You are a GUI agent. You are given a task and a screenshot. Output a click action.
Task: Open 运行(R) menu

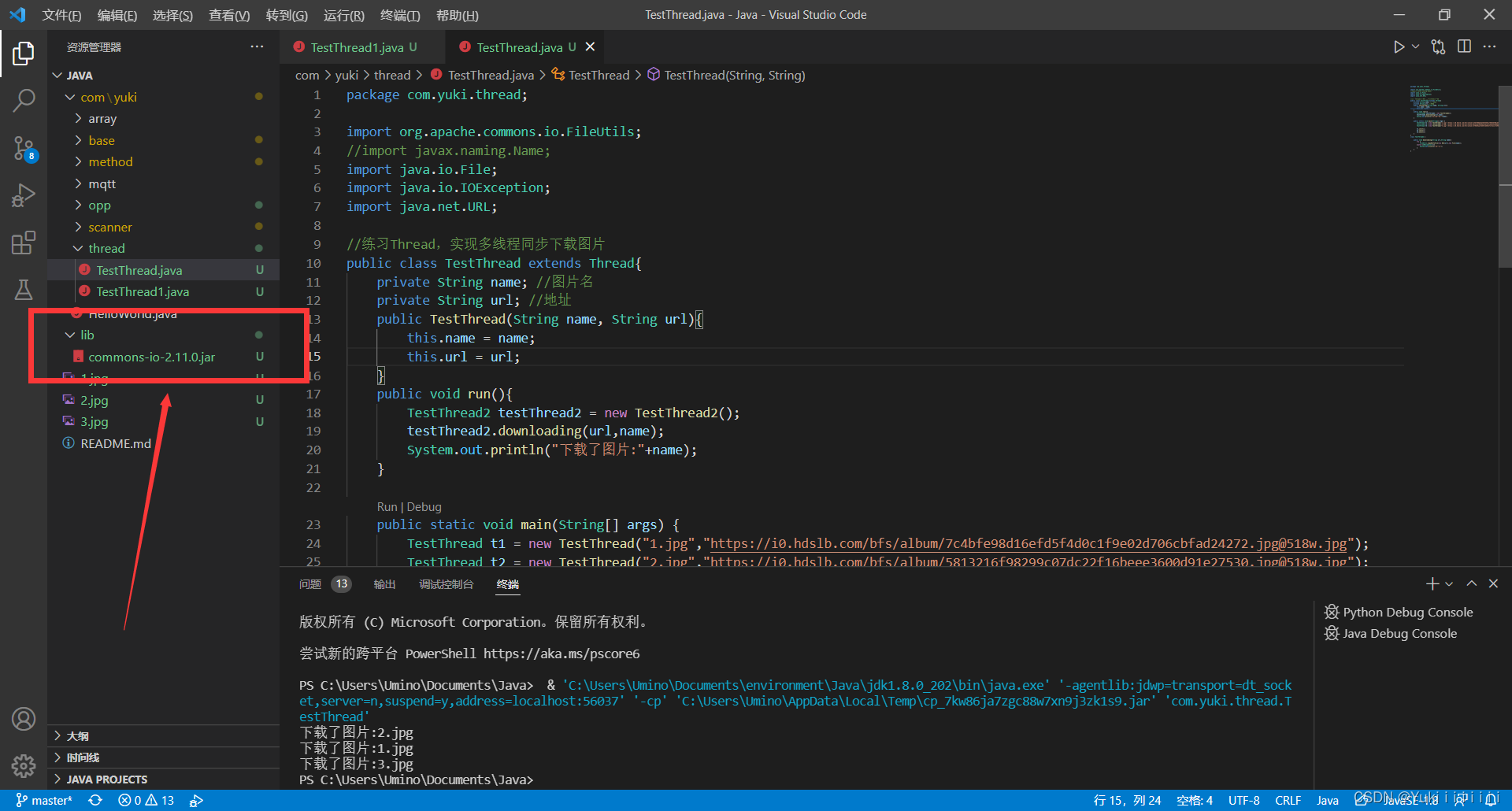pyautogui.click(x=344, y=15)
